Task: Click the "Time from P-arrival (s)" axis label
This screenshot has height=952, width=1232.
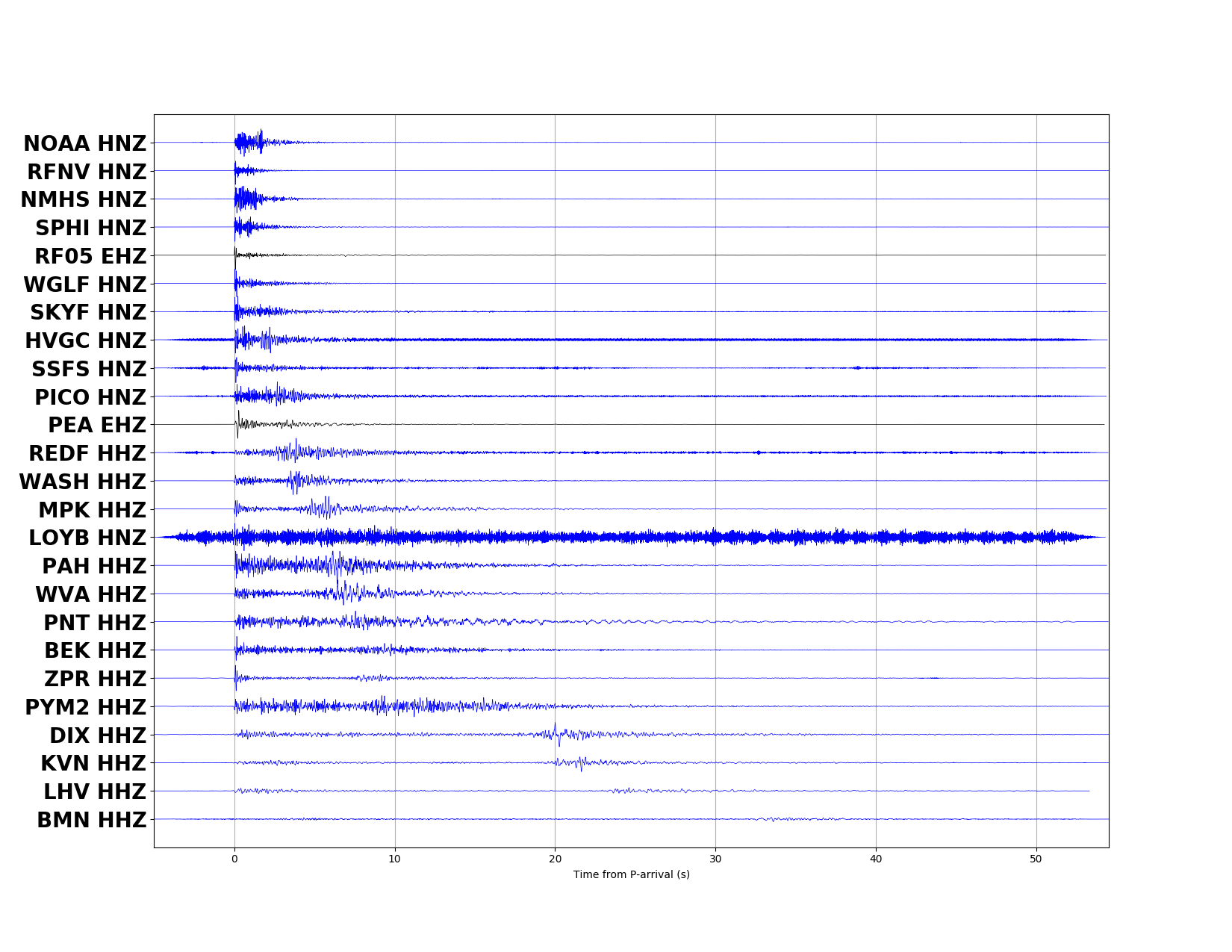Action: (x=631, y=874)
